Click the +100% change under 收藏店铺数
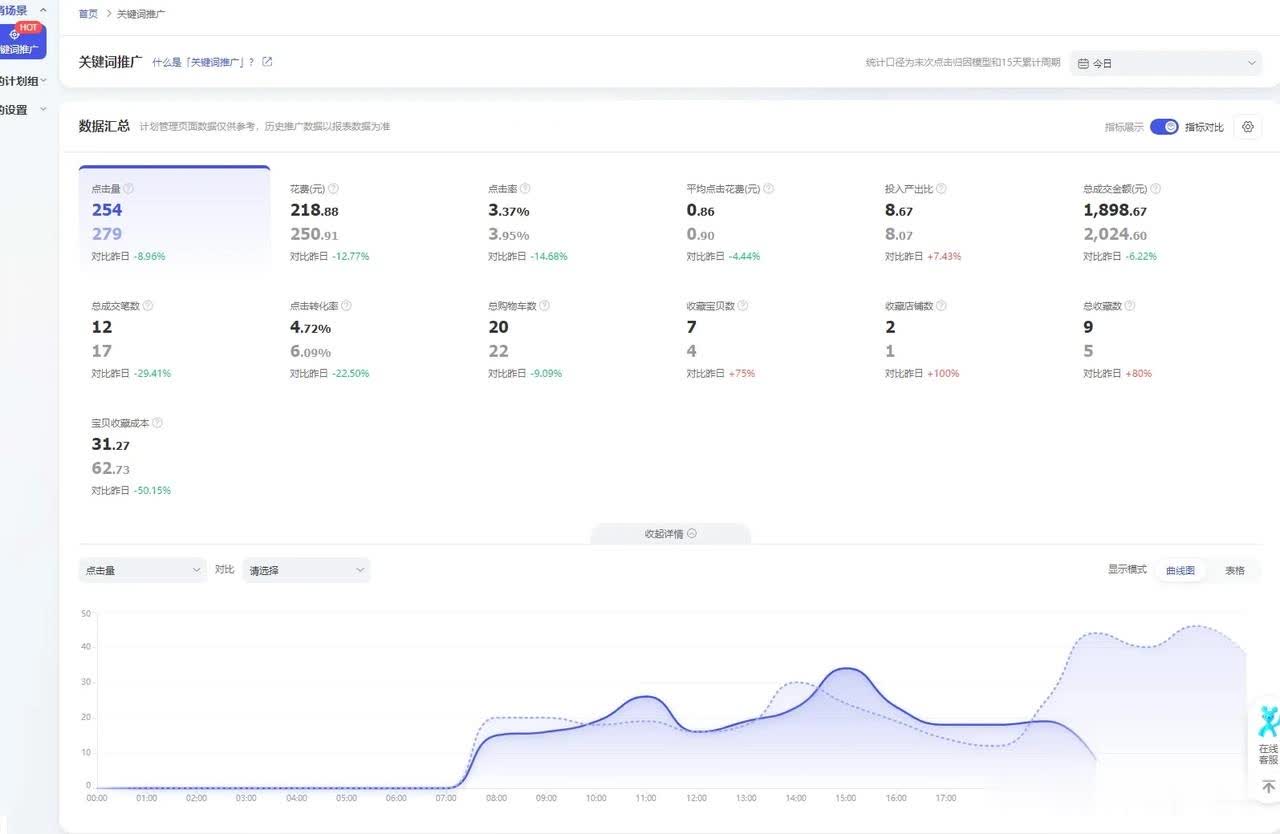This screenshot has width=1280, height=834. click(943, 373)
